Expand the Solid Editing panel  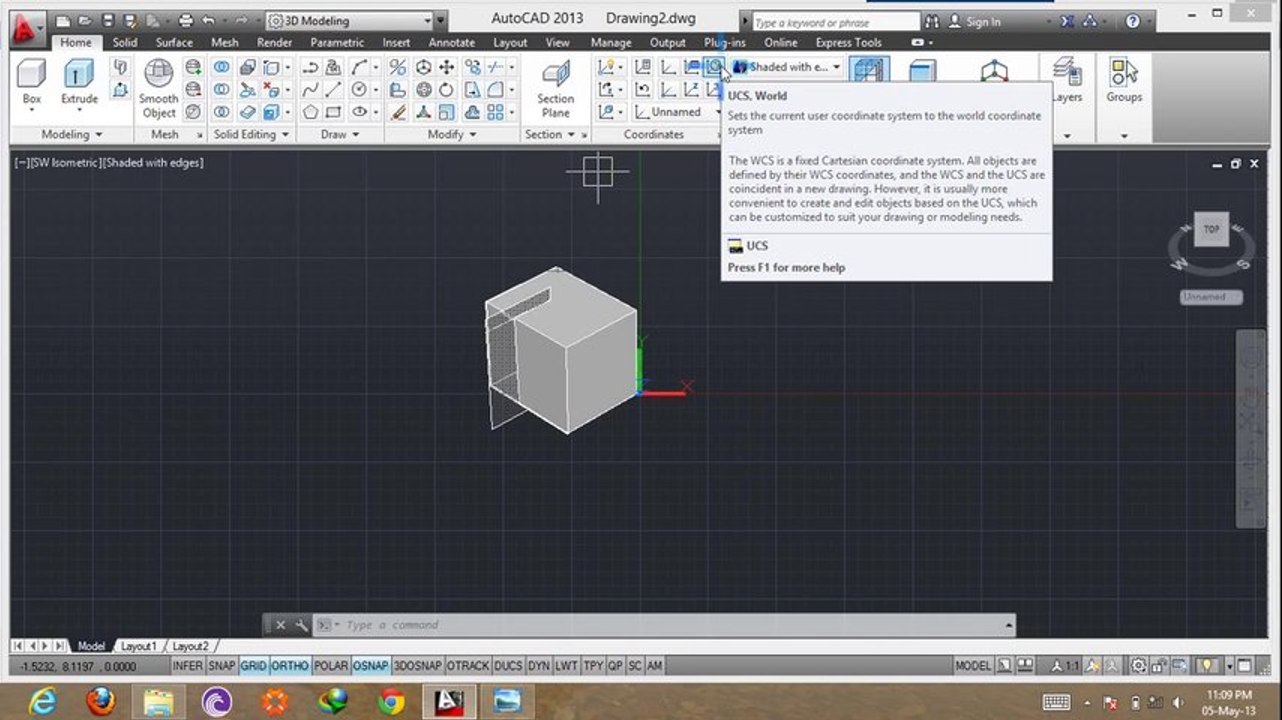pyautogui.click(x=250, y=134)
